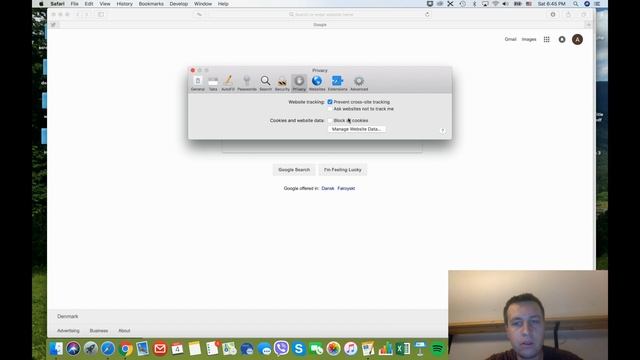Open Viber from the Dock

click(x=281, y=349)
